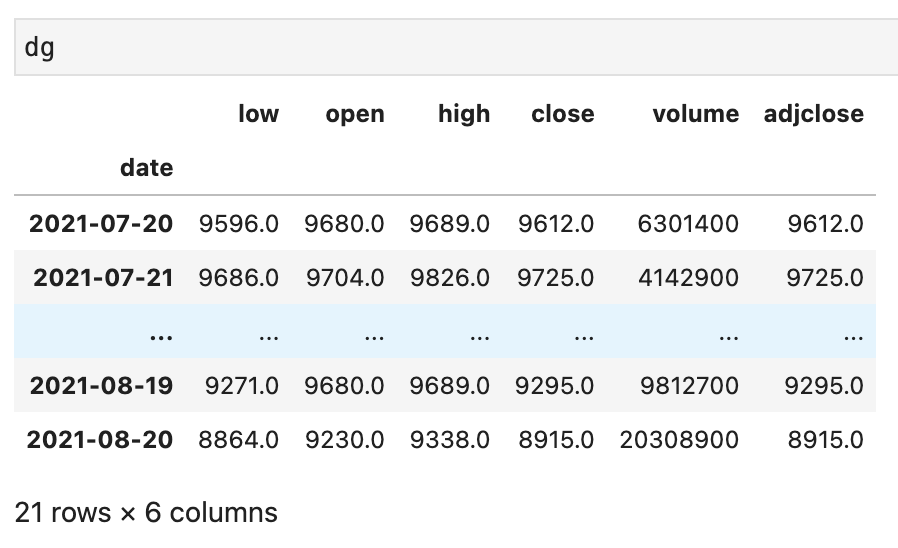Click the volume value 6301400
898x548 pixels.
(x=687, y=223)
